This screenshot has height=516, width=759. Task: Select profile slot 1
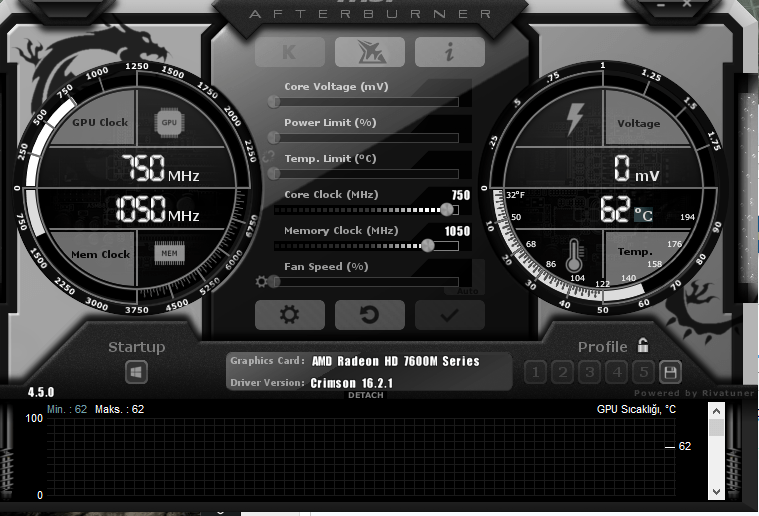tap(535, 372)
